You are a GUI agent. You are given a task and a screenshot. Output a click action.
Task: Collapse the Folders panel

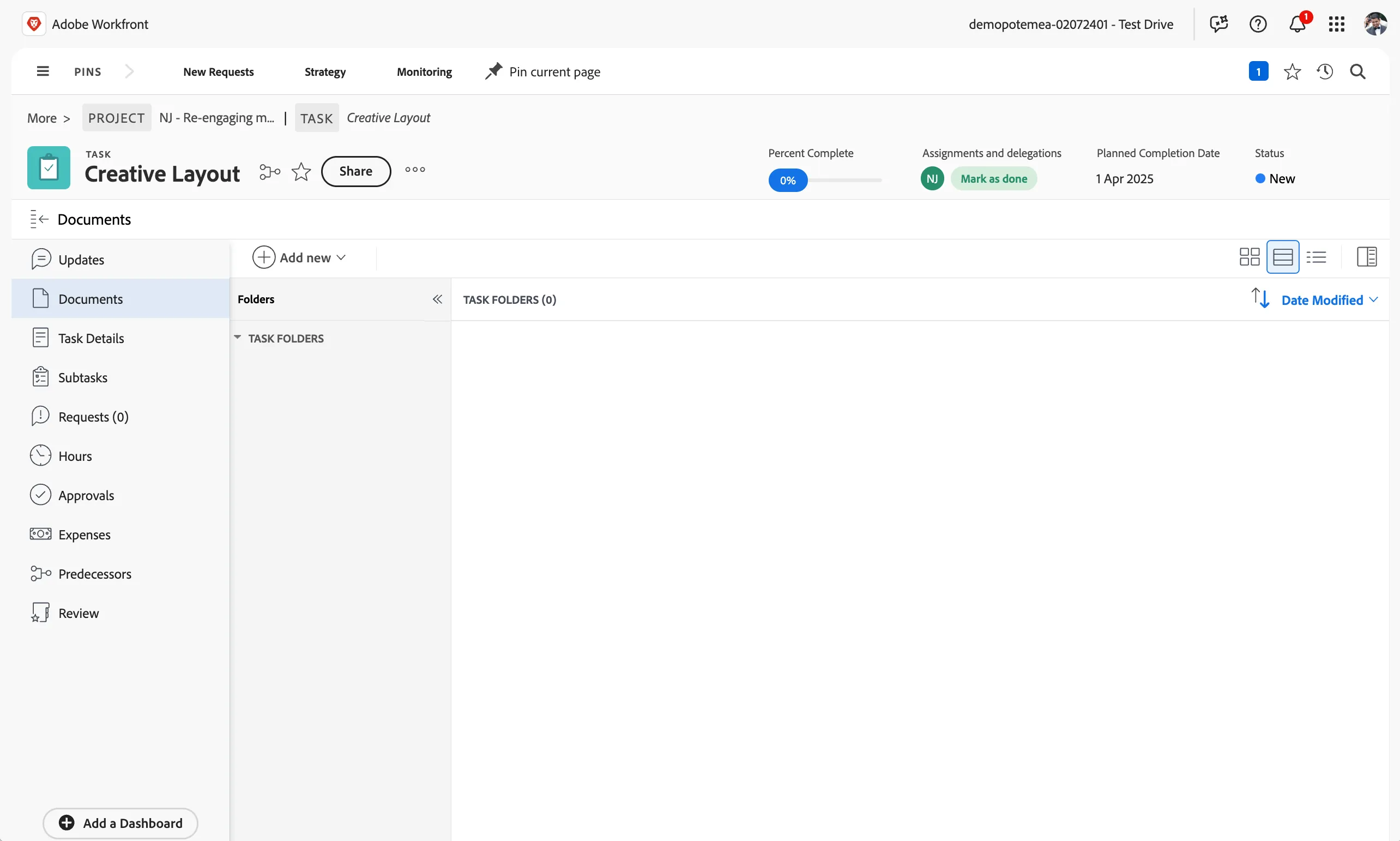tap(437, 299)
